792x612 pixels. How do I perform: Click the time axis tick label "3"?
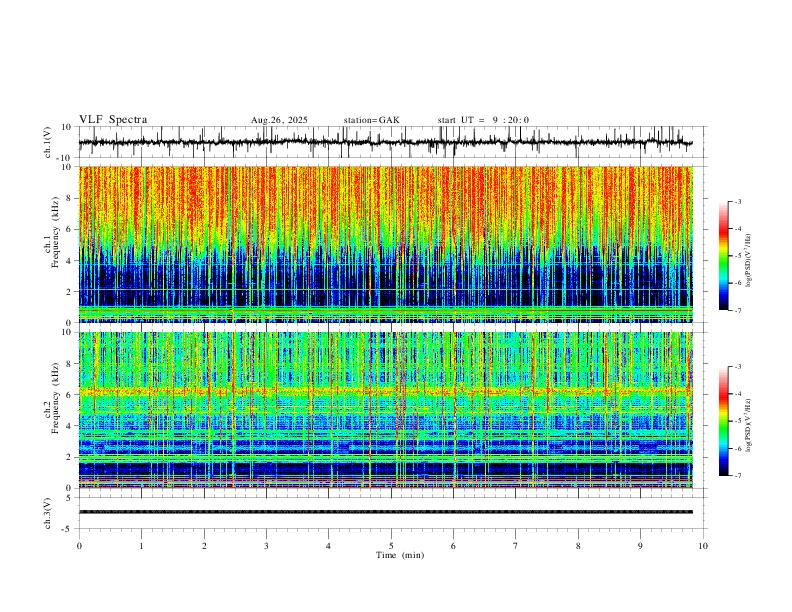pyautogui.click(x=266, y=546)
